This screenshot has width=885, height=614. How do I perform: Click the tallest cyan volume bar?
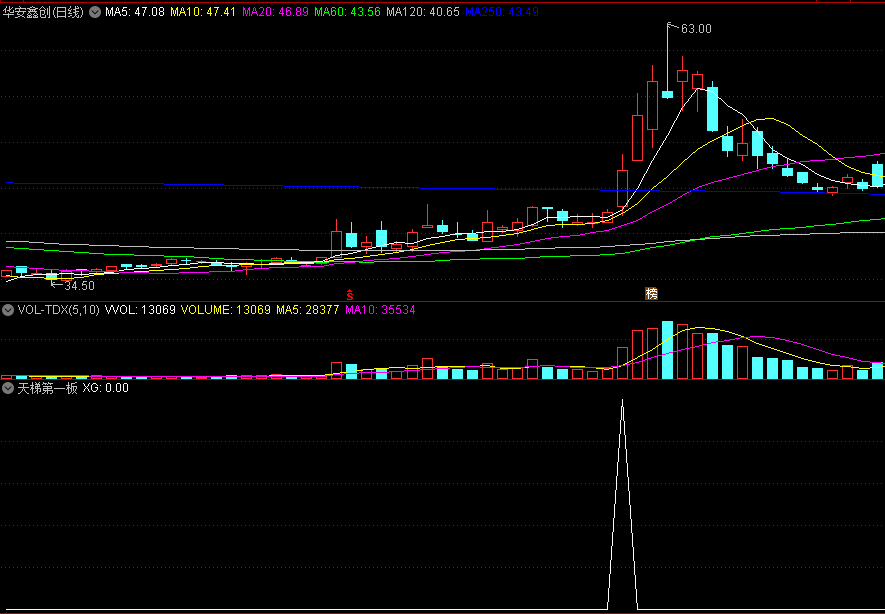pos(667,349)
